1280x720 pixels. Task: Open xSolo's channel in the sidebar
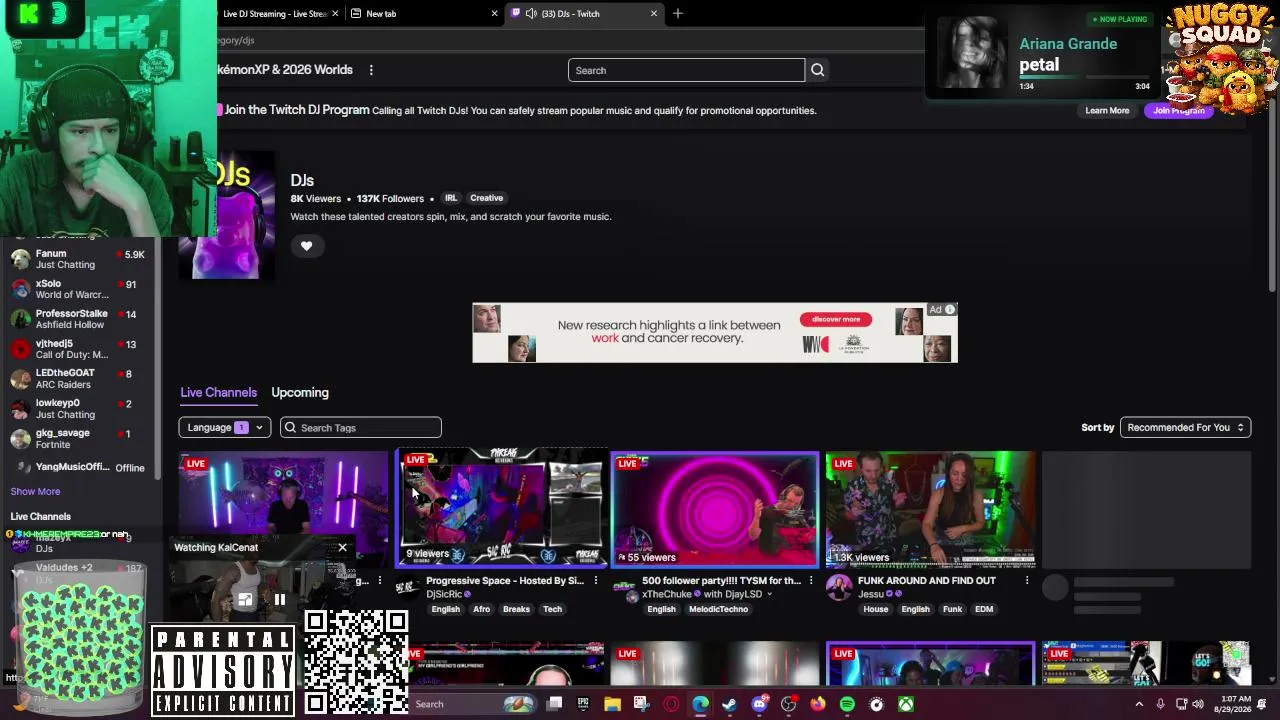(80, 289)
